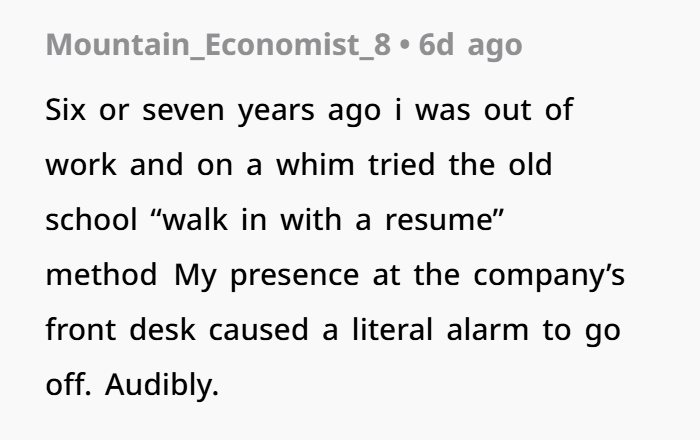
Task: Click the word "tried" in the second line
Action: (401, 164)
